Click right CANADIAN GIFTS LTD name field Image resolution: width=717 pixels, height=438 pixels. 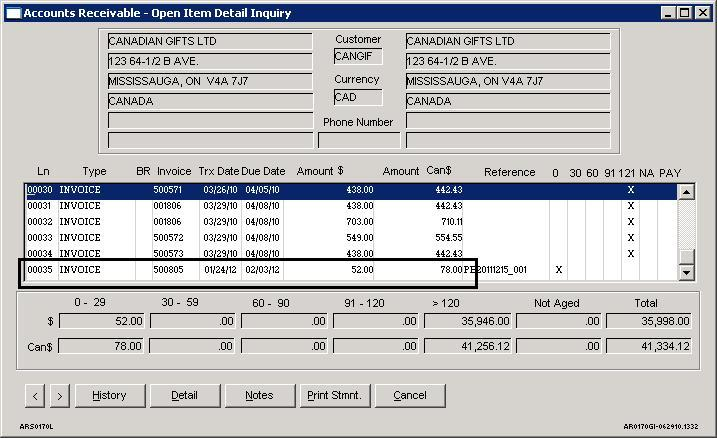point(508,41)
